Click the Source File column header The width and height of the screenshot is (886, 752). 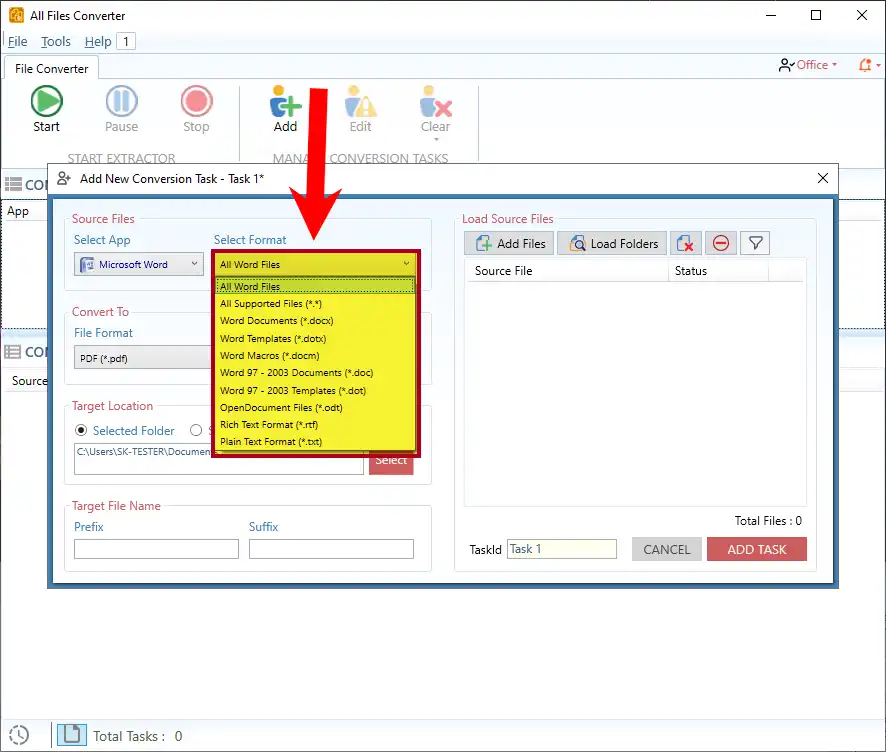(x=566, y=271)
